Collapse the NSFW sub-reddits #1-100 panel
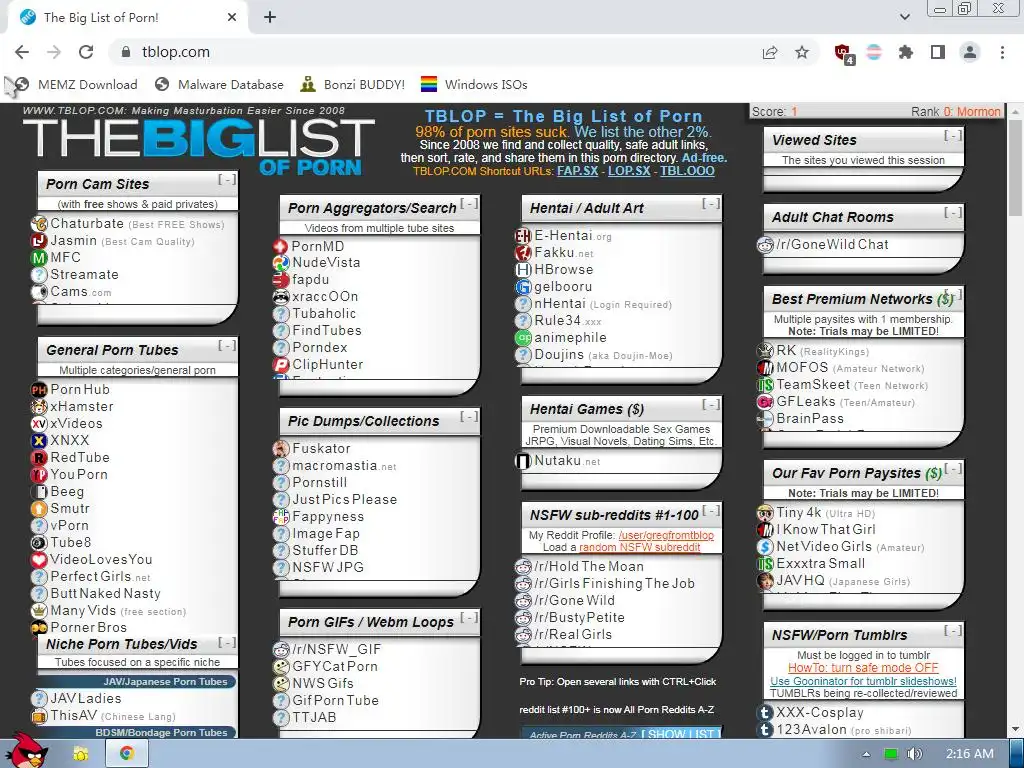 tap(711, 511)
